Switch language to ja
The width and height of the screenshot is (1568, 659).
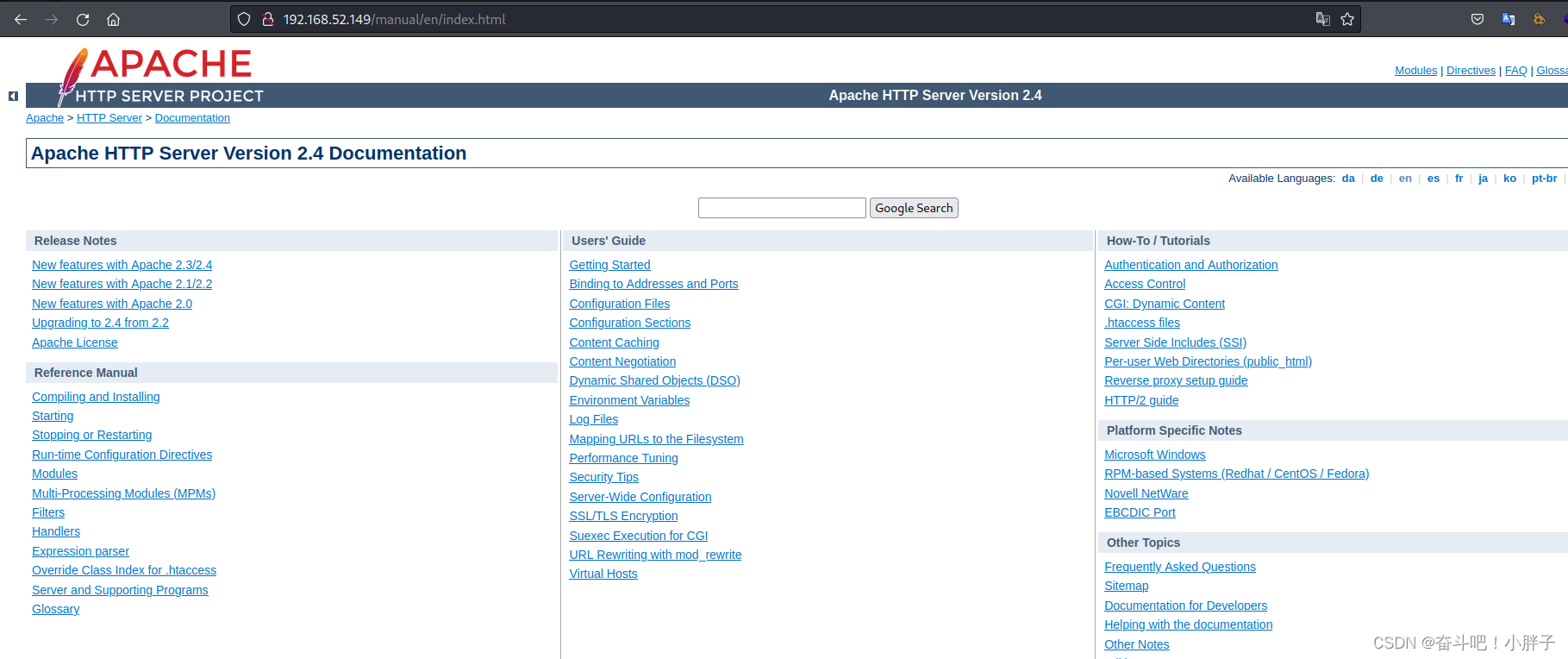(x=1484, y=179)
